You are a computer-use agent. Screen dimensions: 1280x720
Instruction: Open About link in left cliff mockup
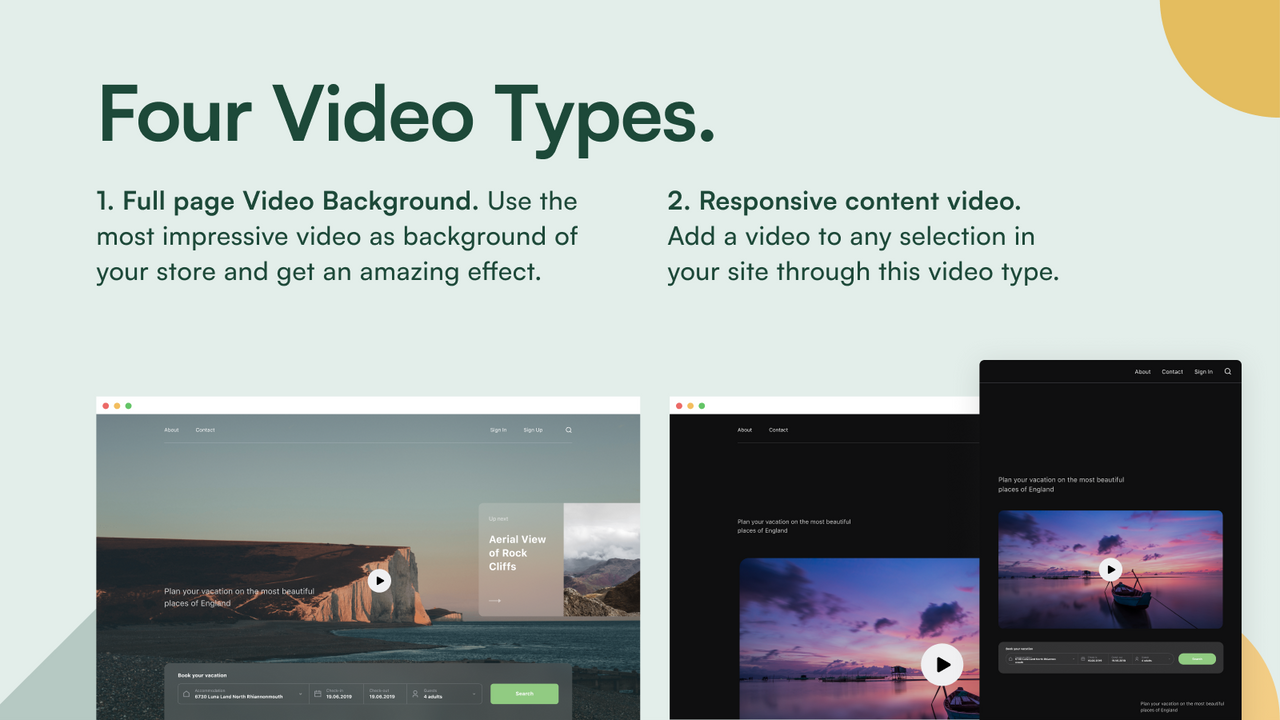pyautogui.click(x=171, y=430)
